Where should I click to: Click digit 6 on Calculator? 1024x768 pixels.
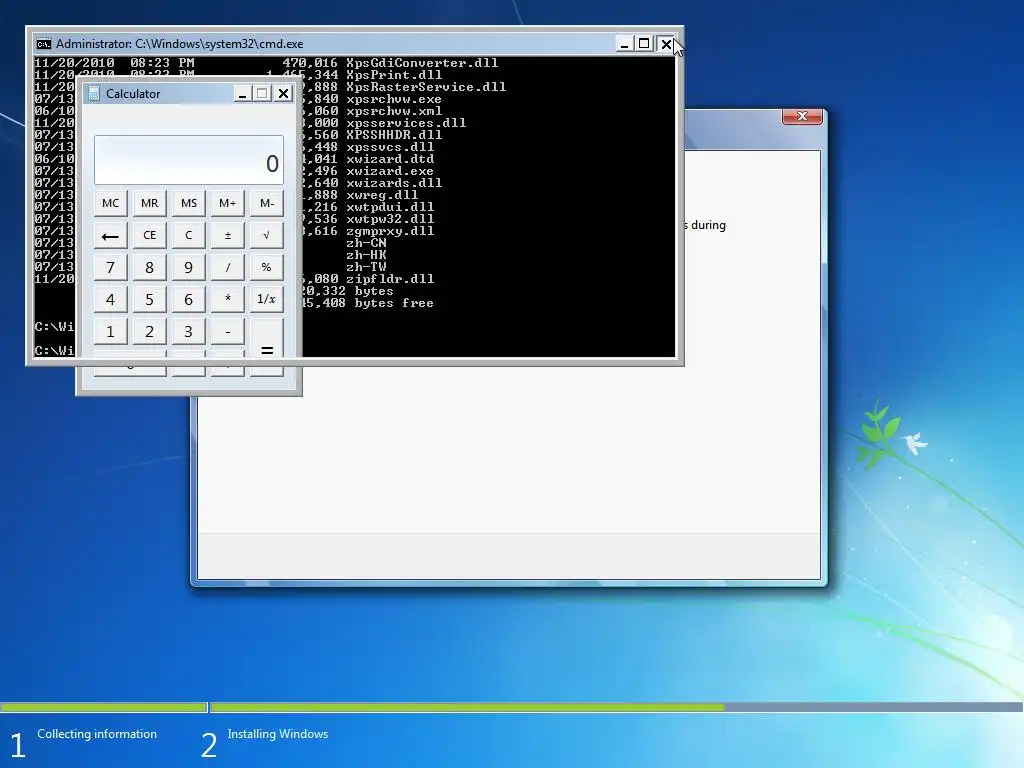(189, 299)
